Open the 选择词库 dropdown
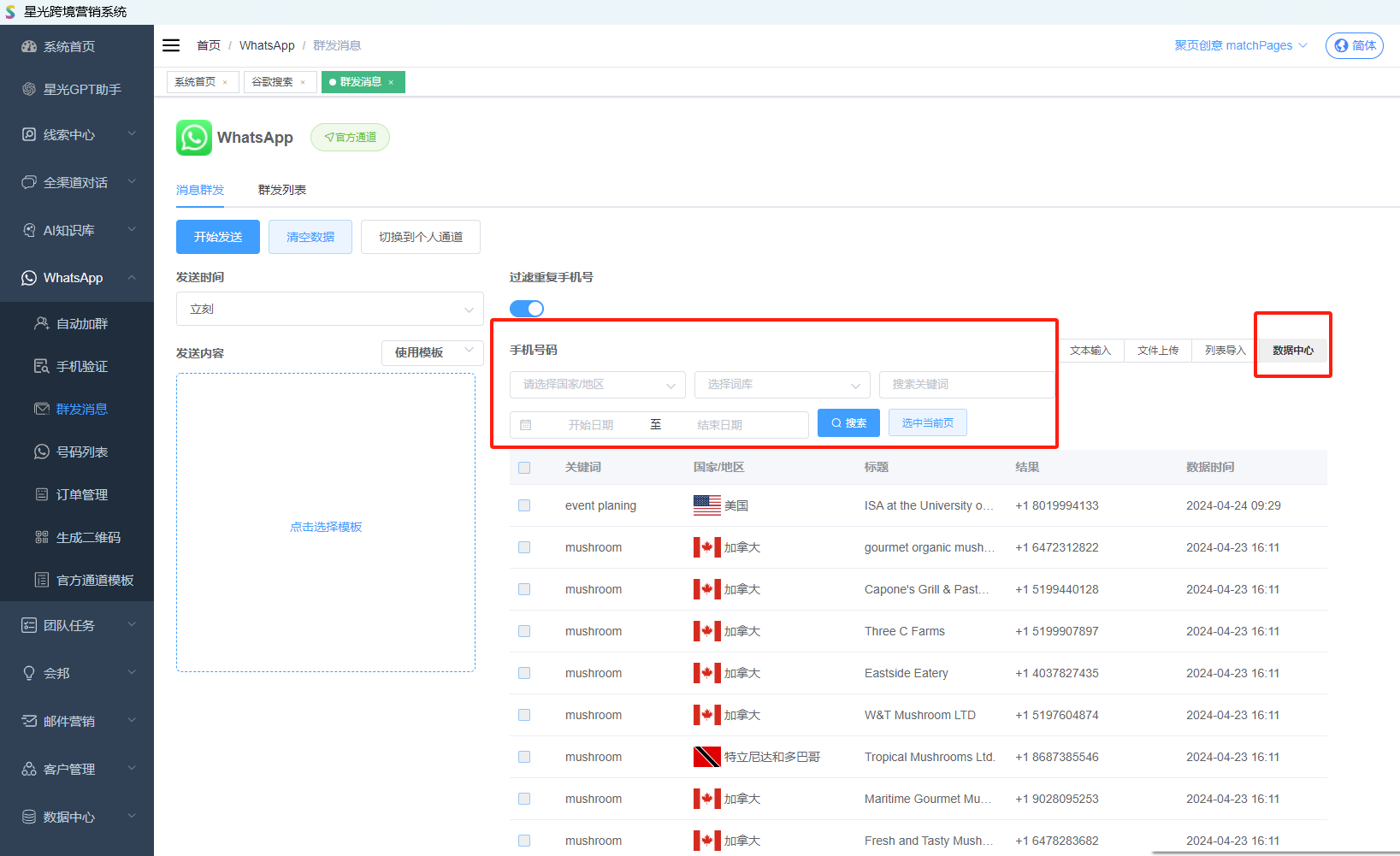The width and height of the screenshot is (1400, 856). (x=783, y=385)
